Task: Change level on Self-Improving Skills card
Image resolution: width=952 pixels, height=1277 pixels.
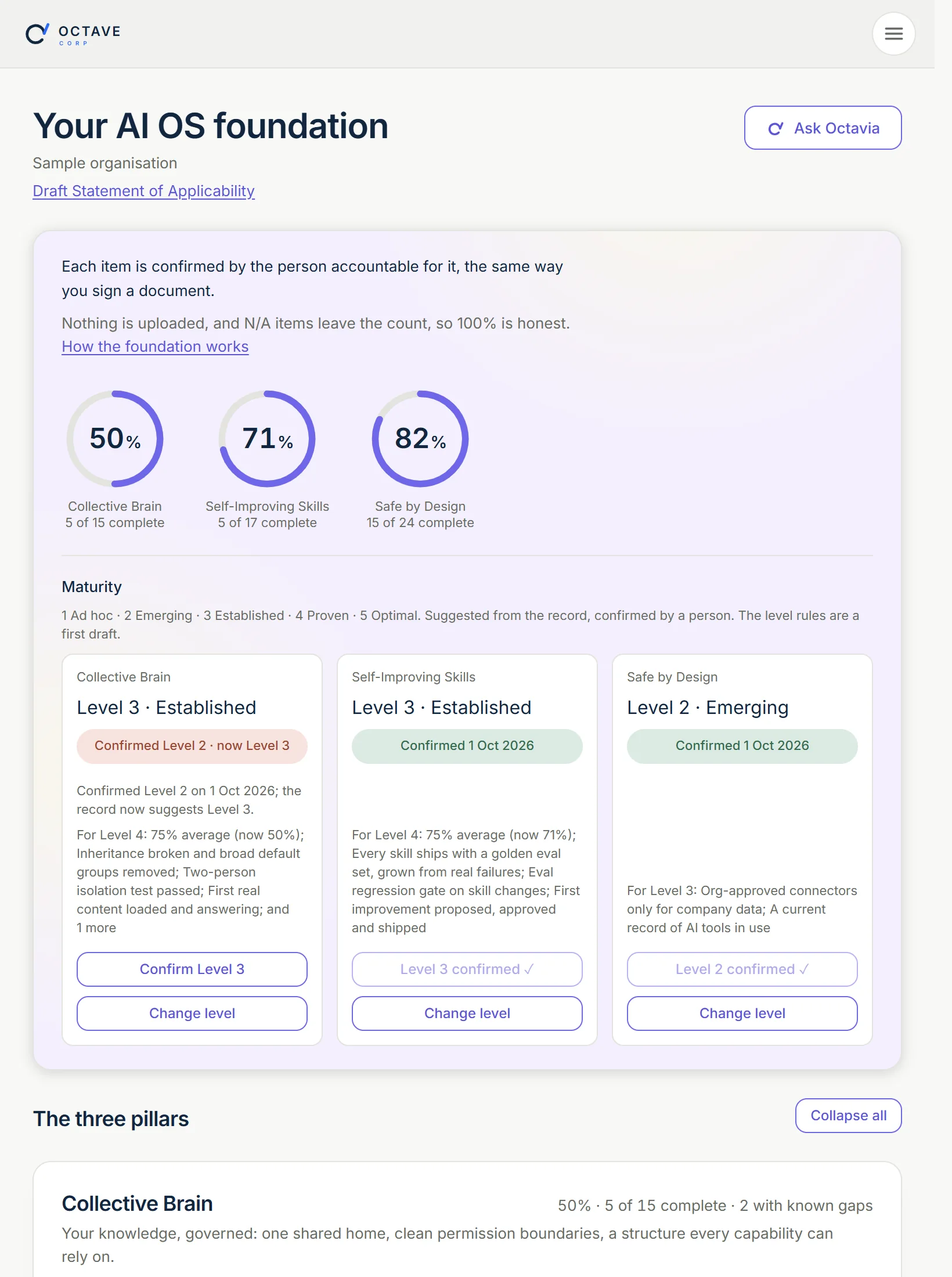Action: pos(467,1013)
